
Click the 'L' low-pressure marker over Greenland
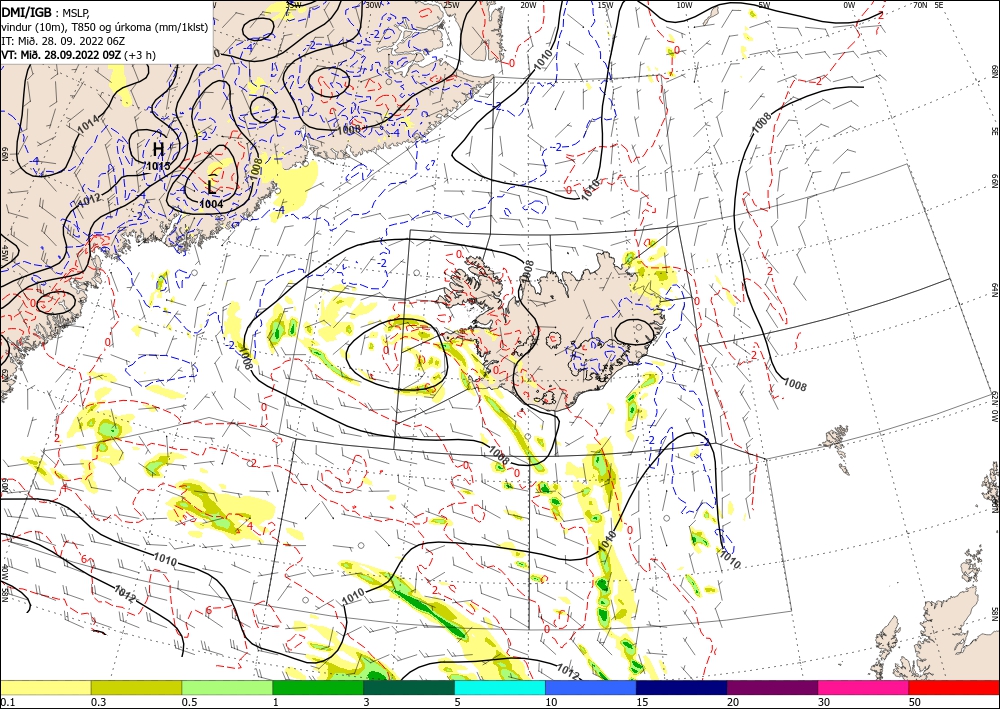(212, 187)
